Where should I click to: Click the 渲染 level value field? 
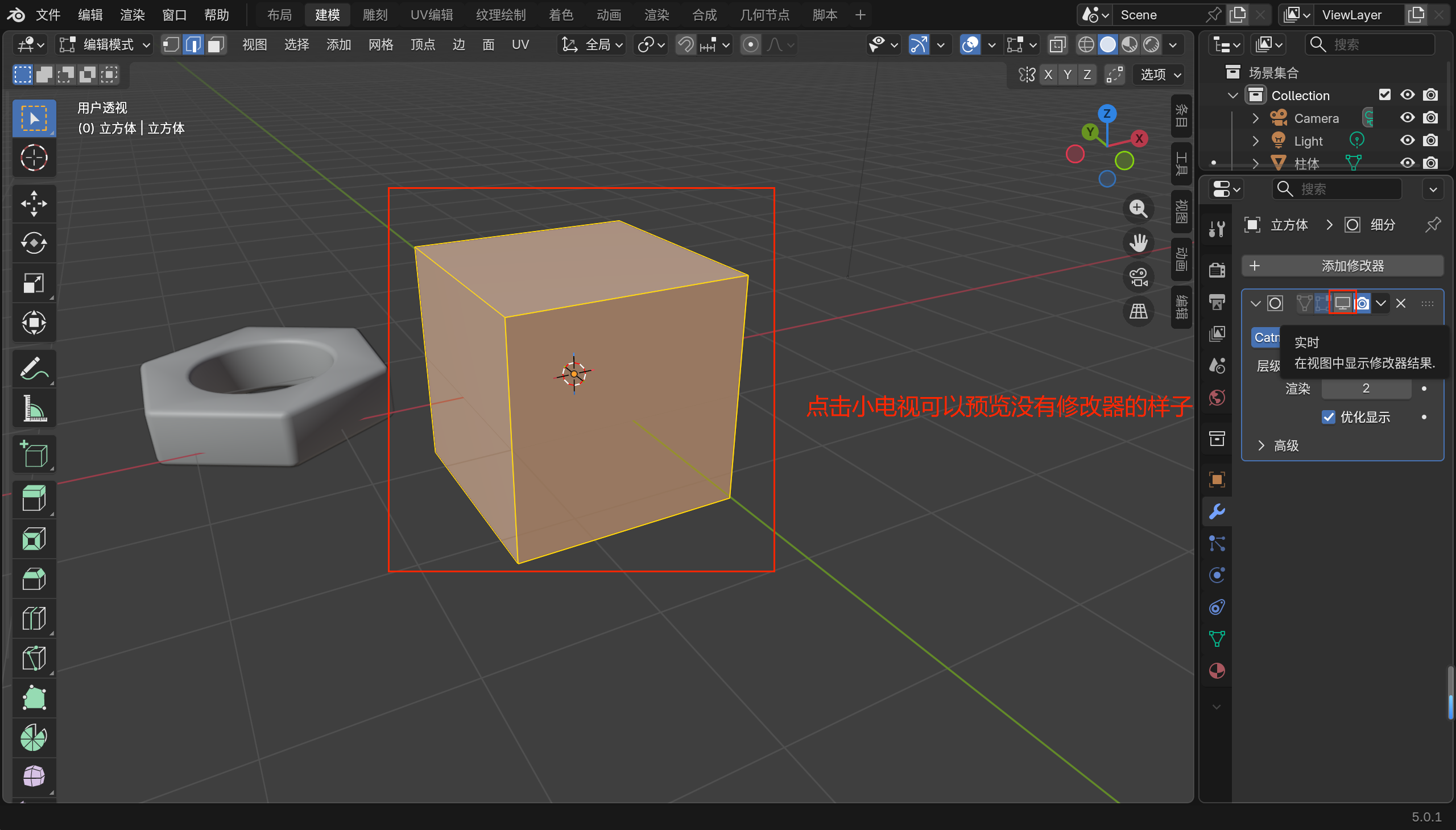[x=1366, y=389]
